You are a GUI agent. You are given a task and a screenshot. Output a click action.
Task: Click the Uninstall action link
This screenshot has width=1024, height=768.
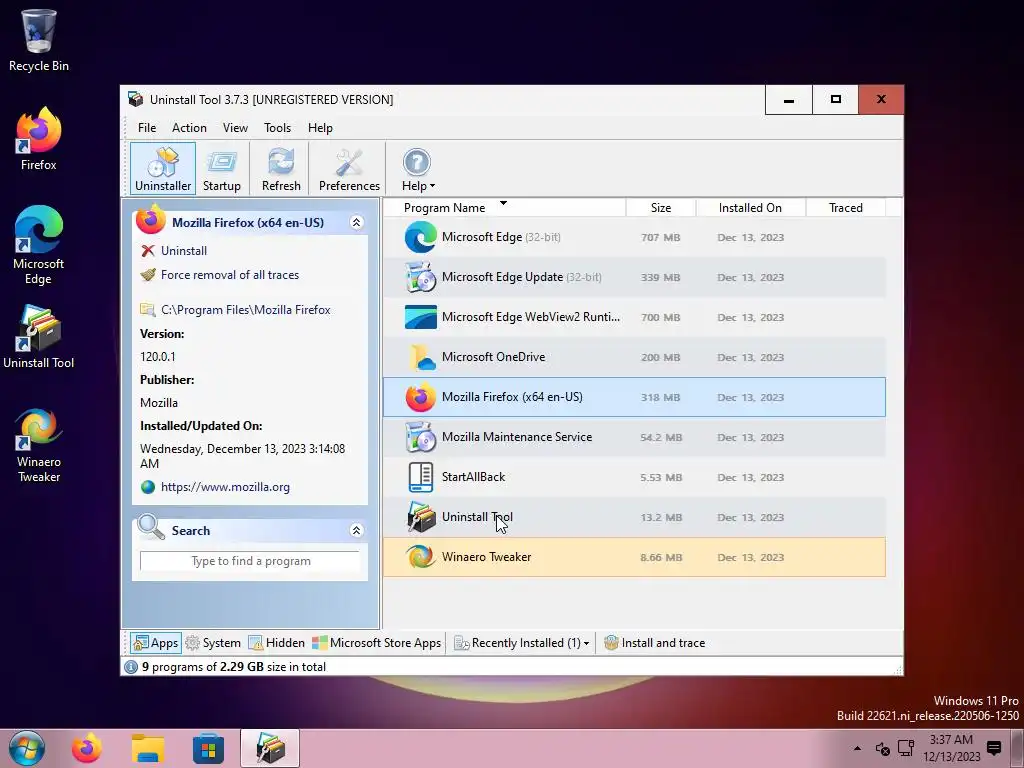[x=184, y=251]
